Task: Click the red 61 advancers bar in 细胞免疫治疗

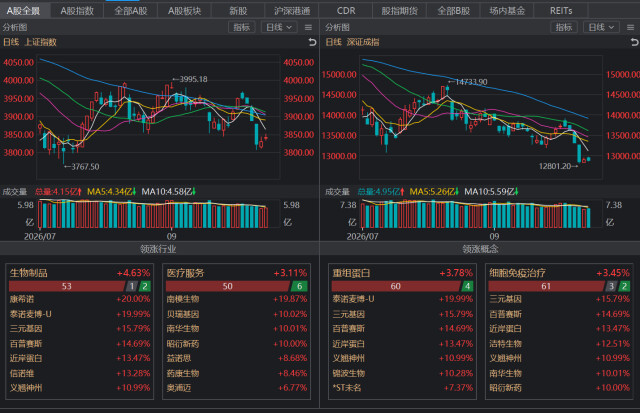Action: (x=546, y=286)
